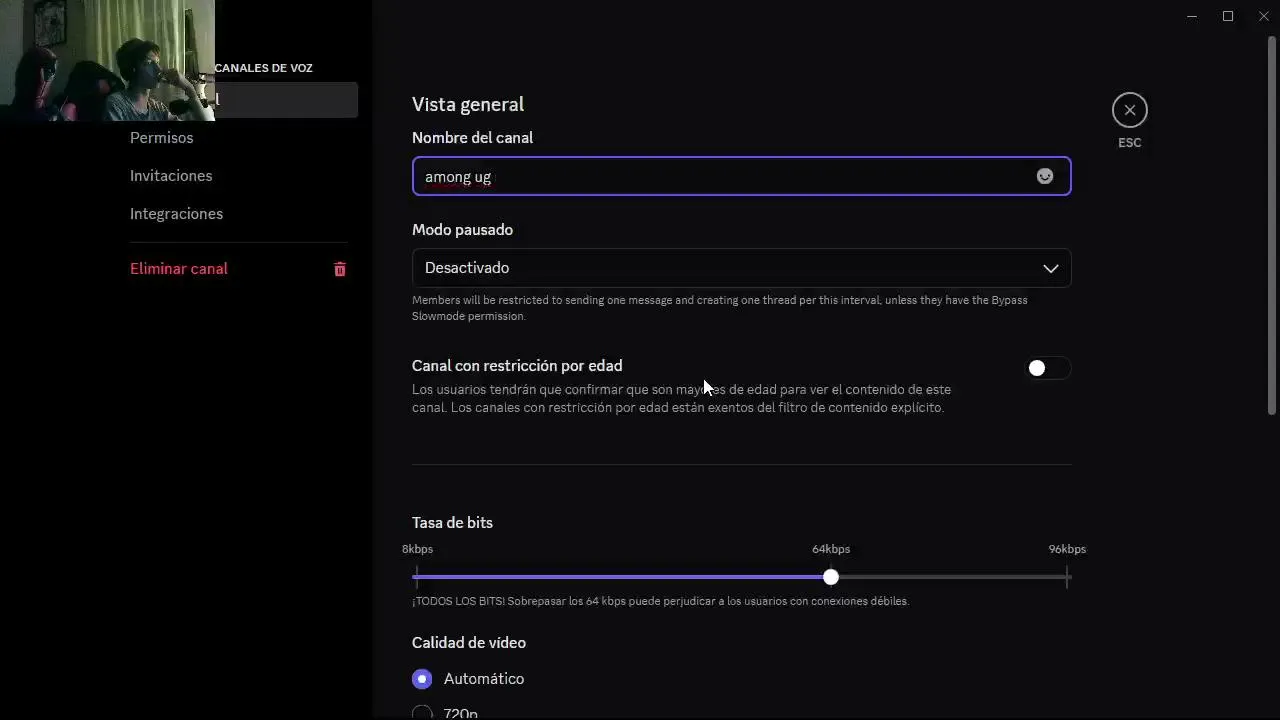Close settings with the ESC circle X icon

coord(1129,110)
